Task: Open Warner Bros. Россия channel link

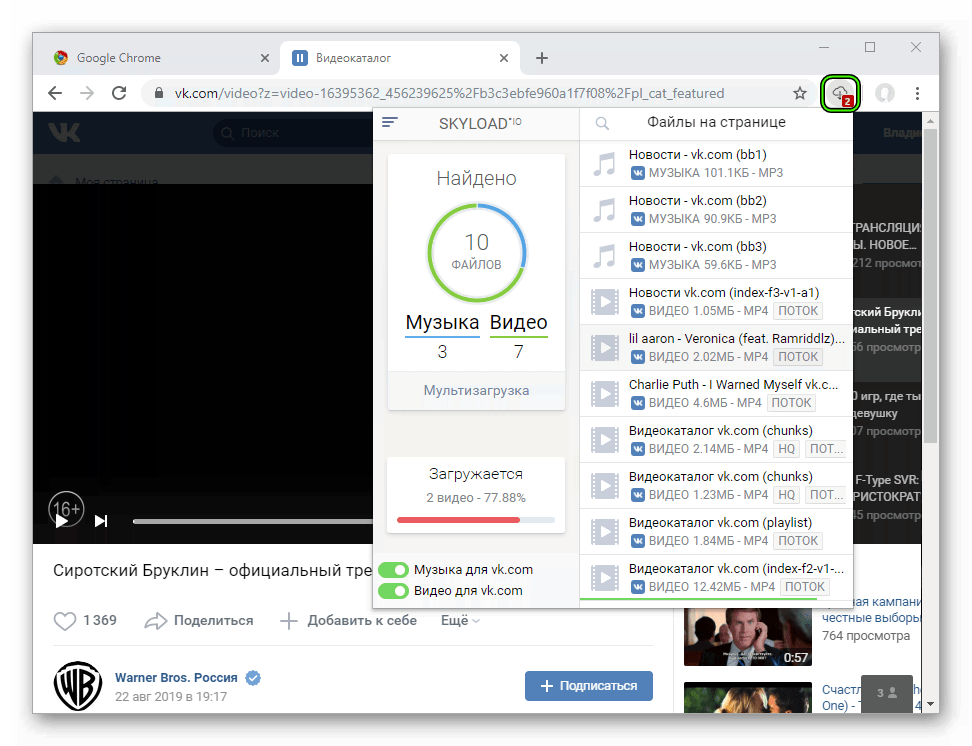Action: [x=176, y=678]
